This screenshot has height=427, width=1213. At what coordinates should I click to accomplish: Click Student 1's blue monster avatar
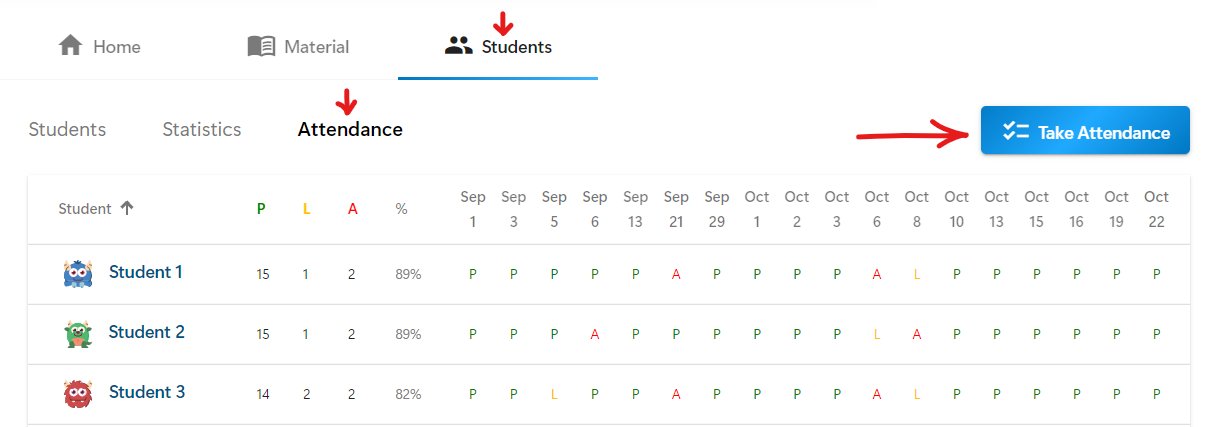click(78, 273)
